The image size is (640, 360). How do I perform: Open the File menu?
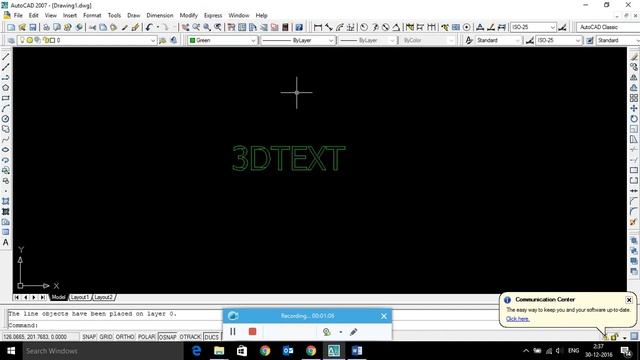pos(18,16)
